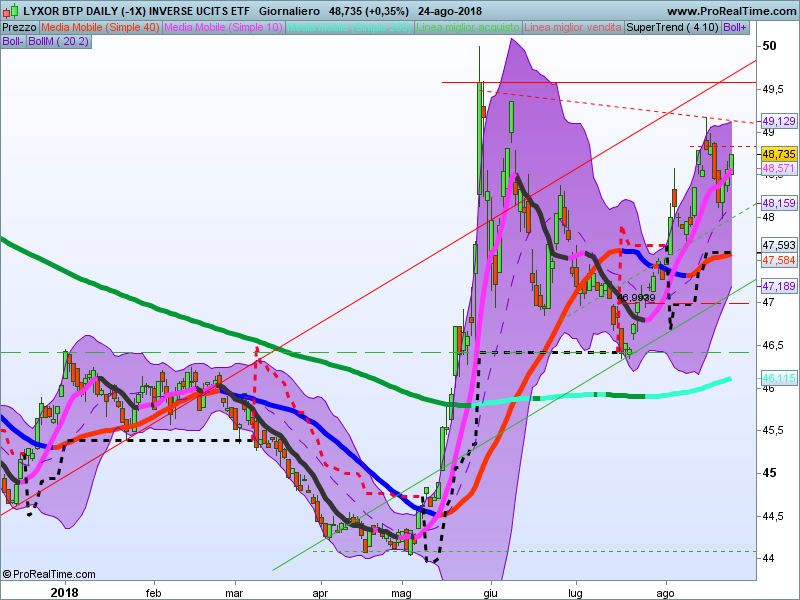Click the 24-ago-2018 date text

(x=451, y=11)
